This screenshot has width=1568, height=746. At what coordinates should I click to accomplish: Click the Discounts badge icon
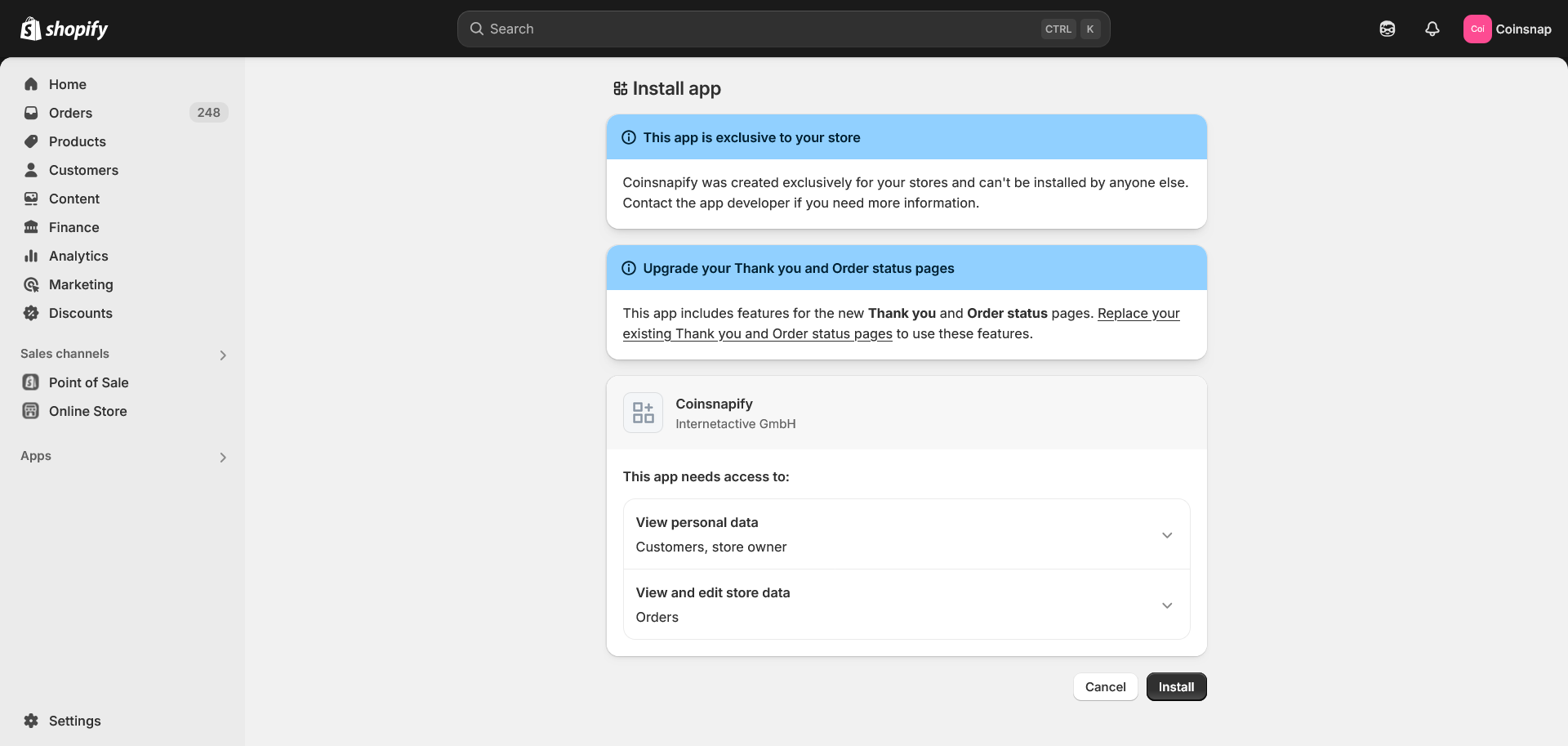31,313
